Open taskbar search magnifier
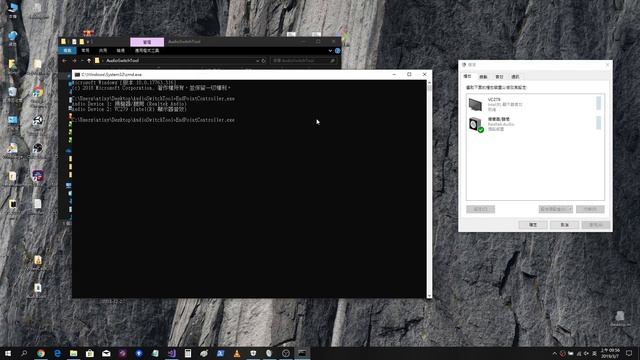The width and height of the screenshot is (640, 360). click(24, 353)
